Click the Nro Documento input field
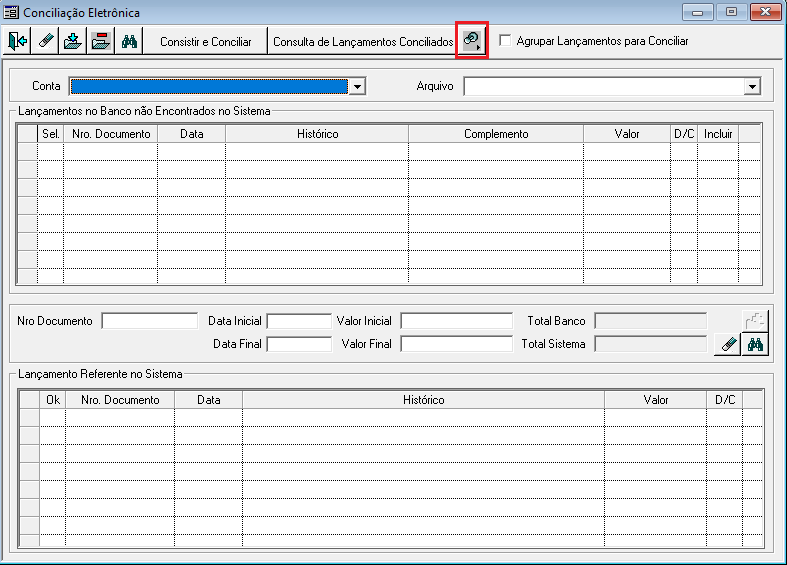The image size is (787, 565). [150, 321]
